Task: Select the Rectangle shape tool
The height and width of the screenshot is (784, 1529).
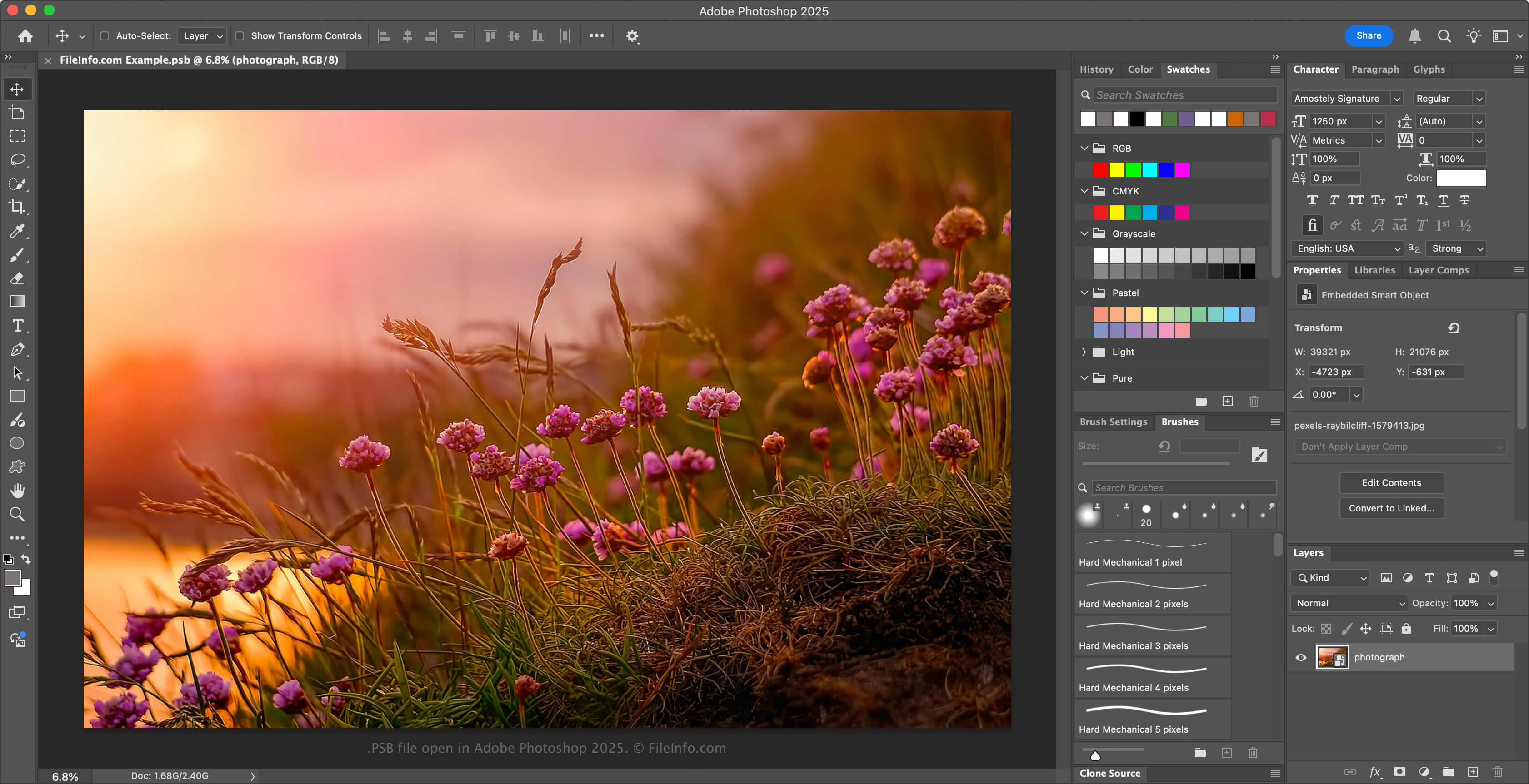Action: pos(17,396)
